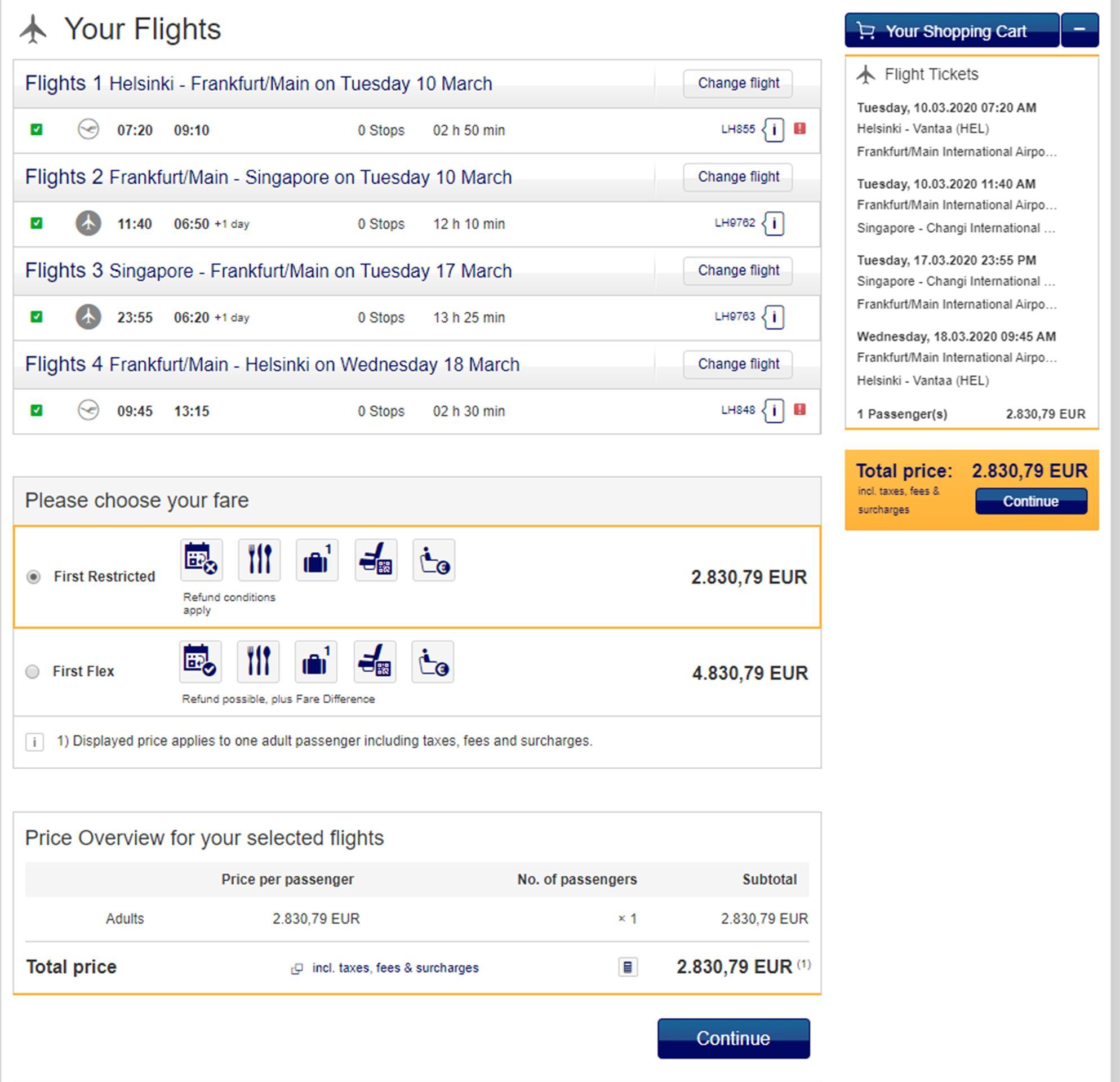
Task: Click red warning icon next to LH848
Action: [x=799, y=409]
